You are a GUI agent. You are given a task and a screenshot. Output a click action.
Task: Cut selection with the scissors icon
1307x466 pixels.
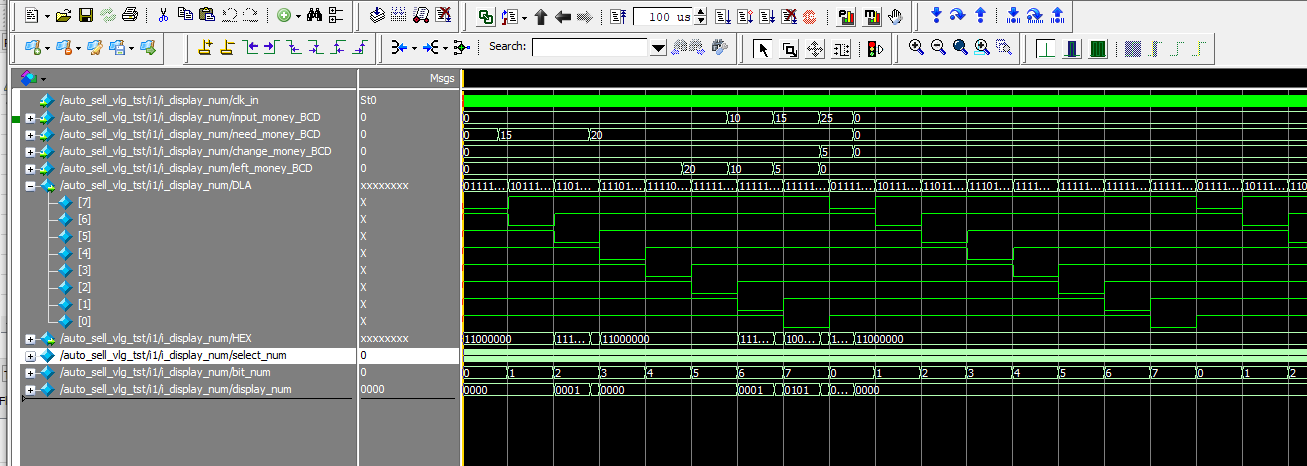[163, 16]
